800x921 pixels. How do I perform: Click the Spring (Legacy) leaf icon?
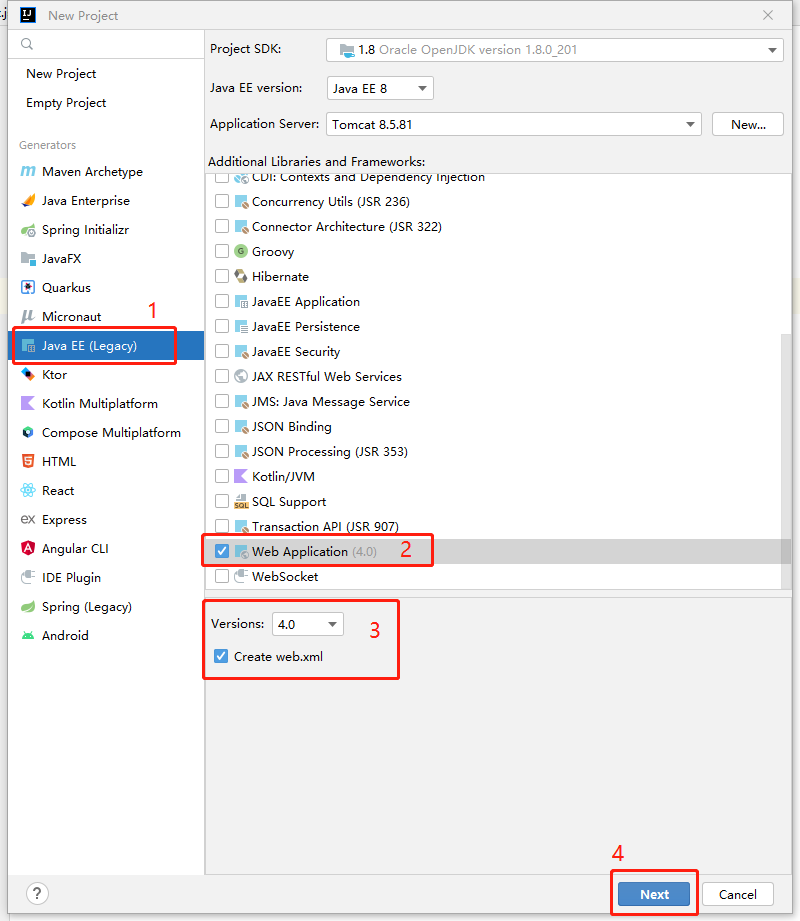click(x=28, y=606)
